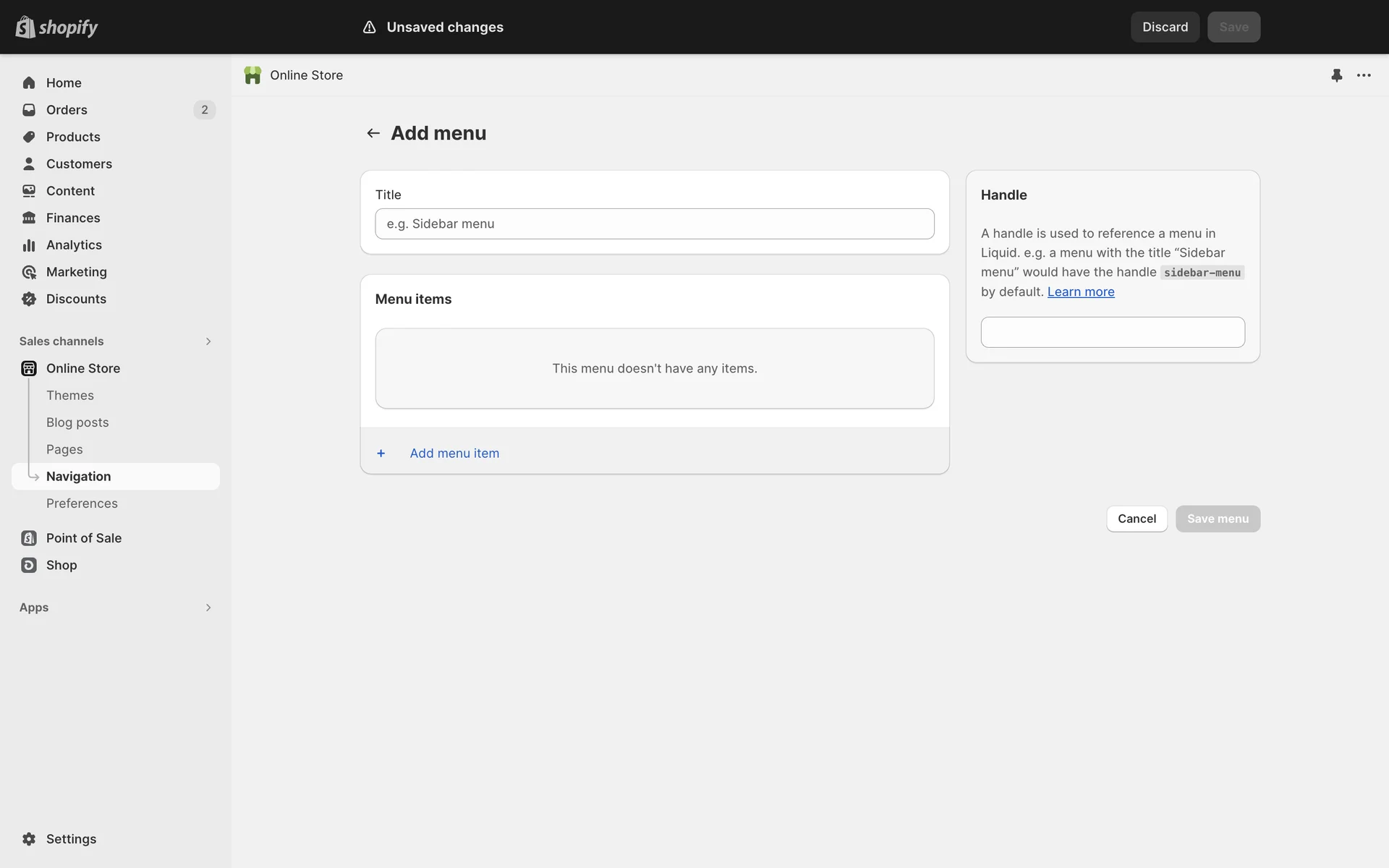Focus the menu Title input field
This screenshot has width=1389, height=868.
point(654,224)
